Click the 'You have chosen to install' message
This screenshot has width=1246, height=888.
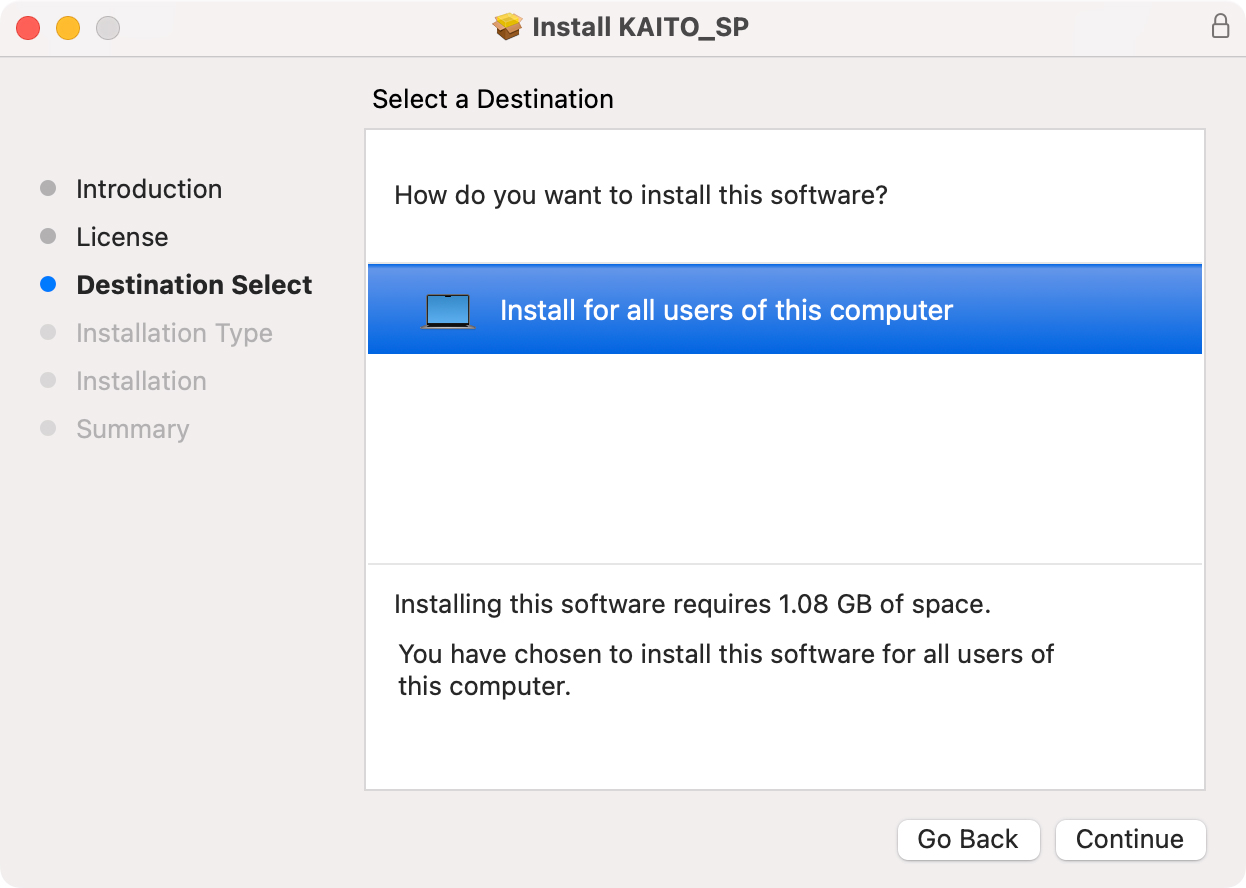[726, 670]
